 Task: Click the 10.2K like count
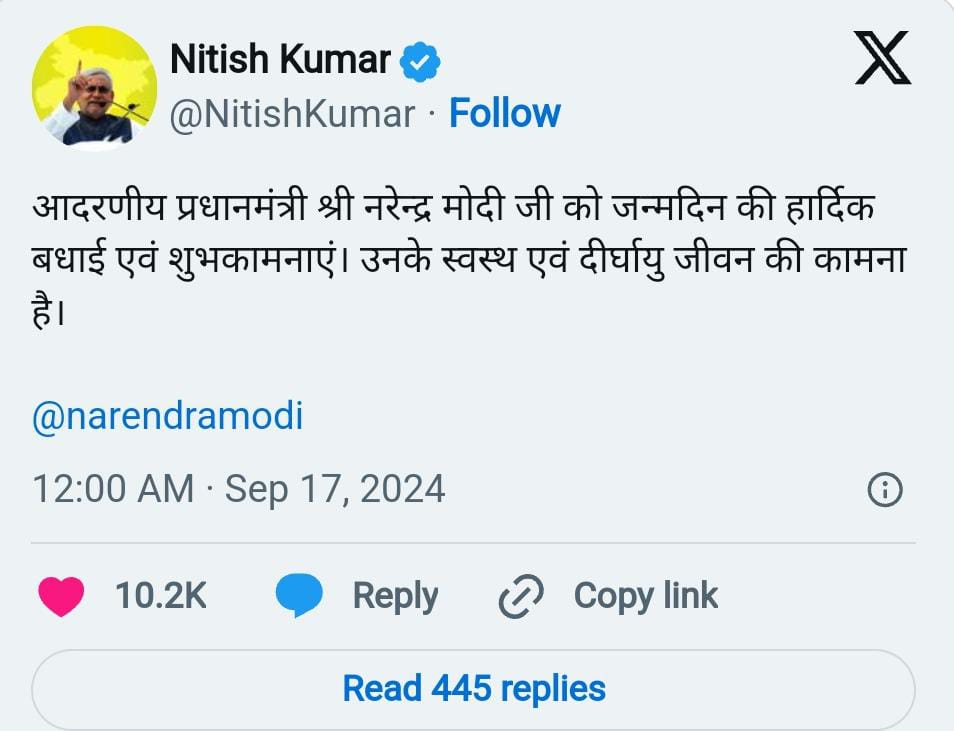point(163,595)
